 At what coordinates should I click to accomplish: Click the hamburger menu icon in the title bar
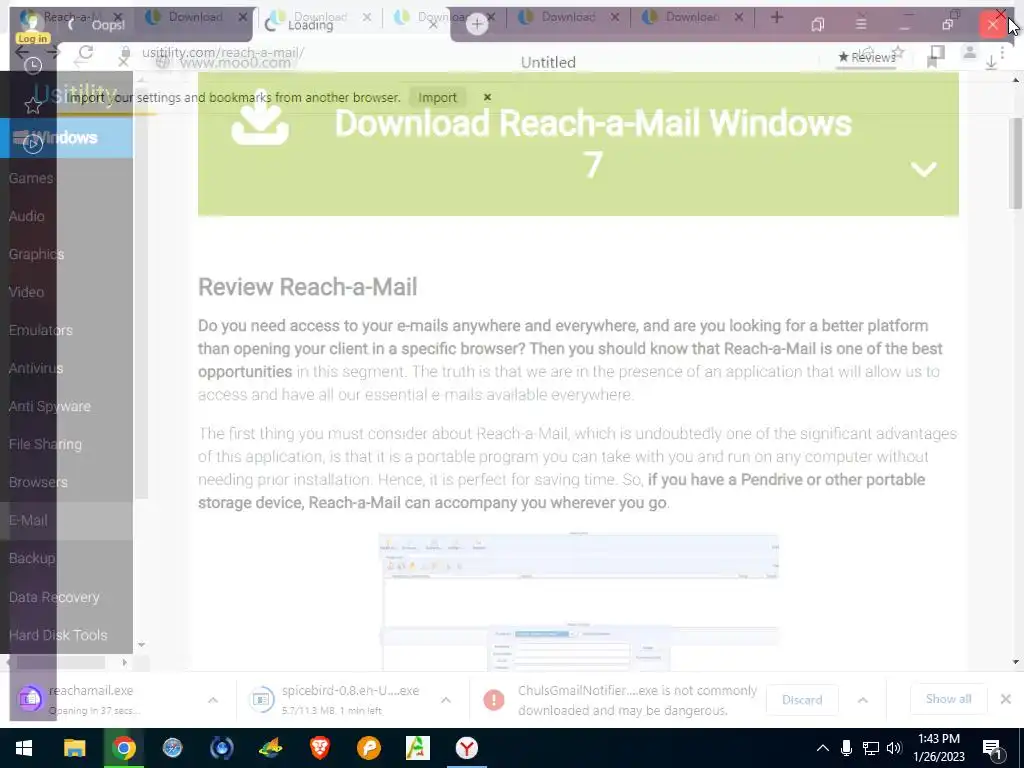[x=861, y=24]
